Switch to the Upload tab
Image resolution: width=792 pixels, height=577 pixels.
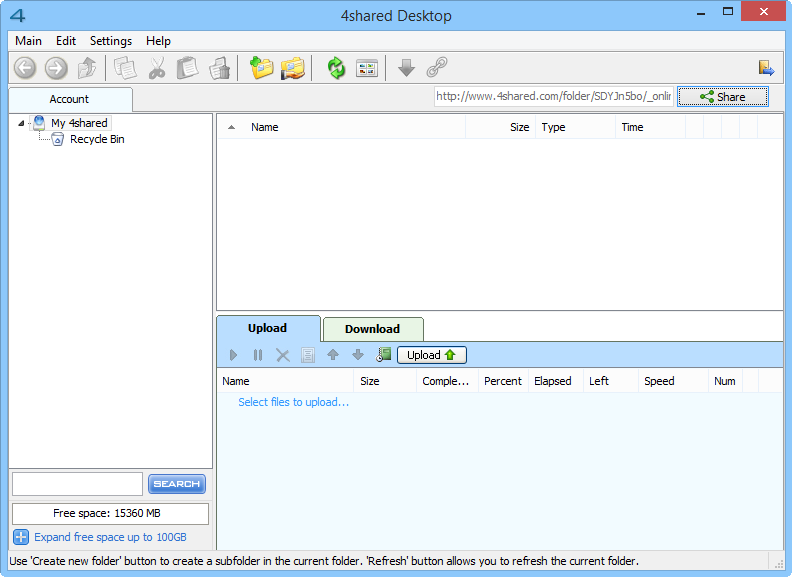(x=268, y=328)
